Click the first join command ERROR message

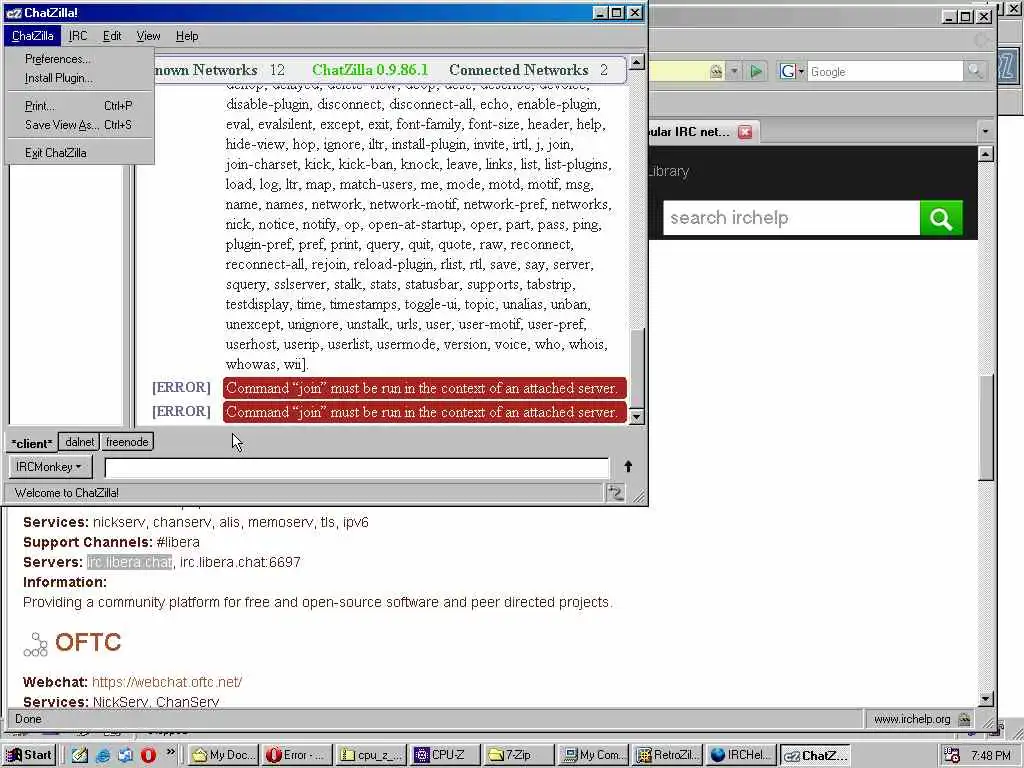424,388
